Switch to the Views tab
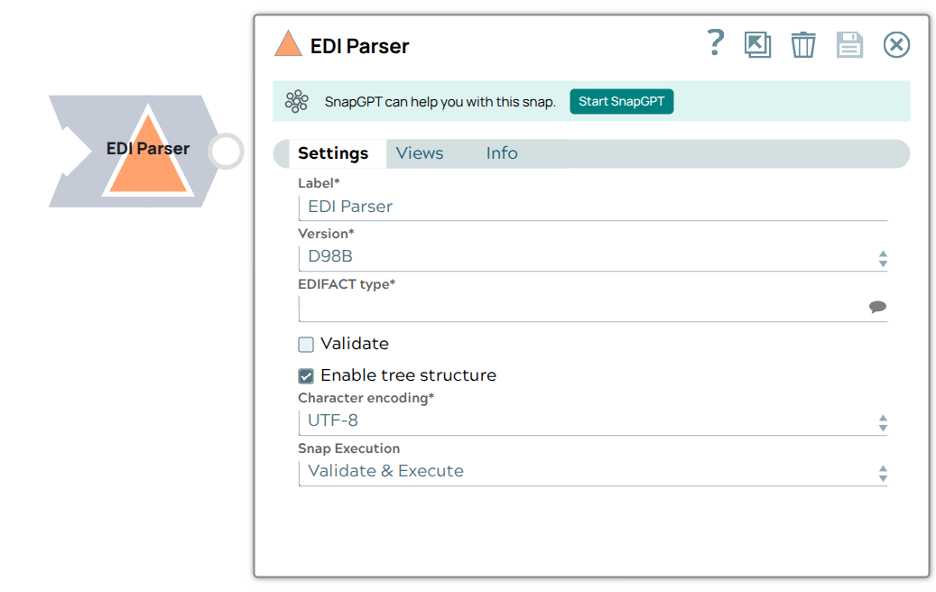This screenshot has height=592, width=936. click(x=419, y=153)
